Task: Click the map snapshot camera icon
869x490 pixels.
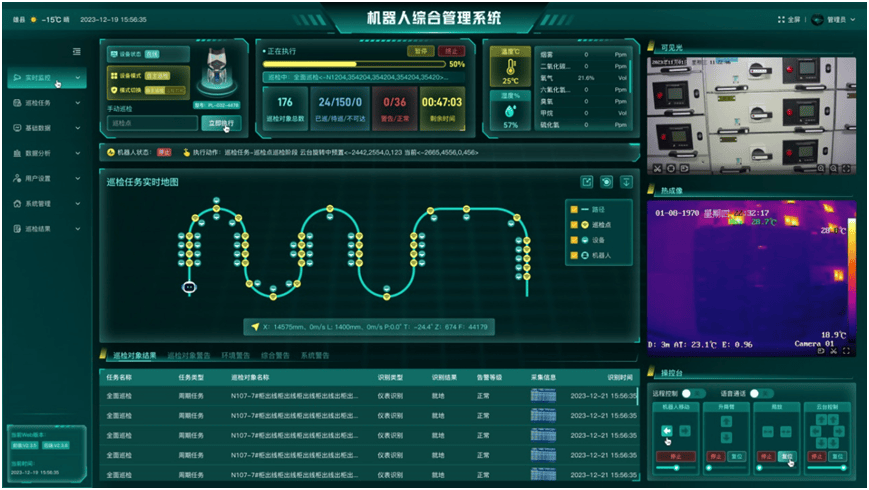Action: coord(606,182)
